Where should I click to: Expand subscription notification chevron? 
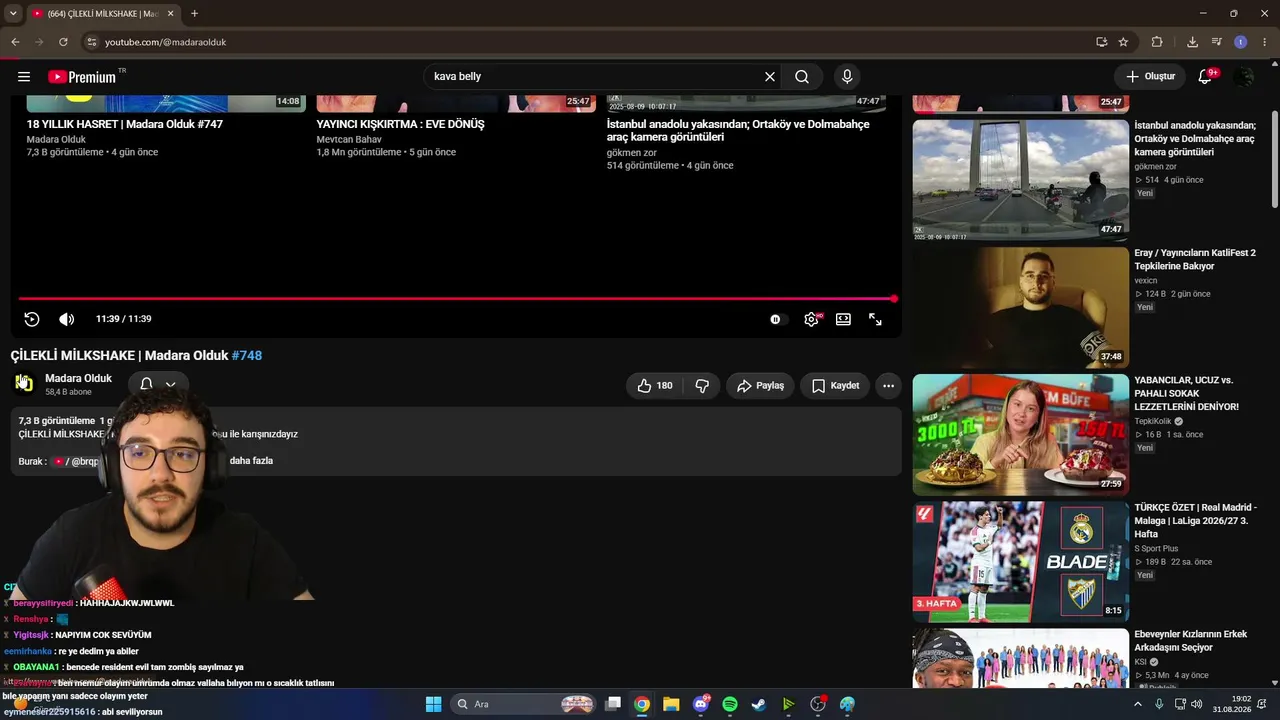170,384
